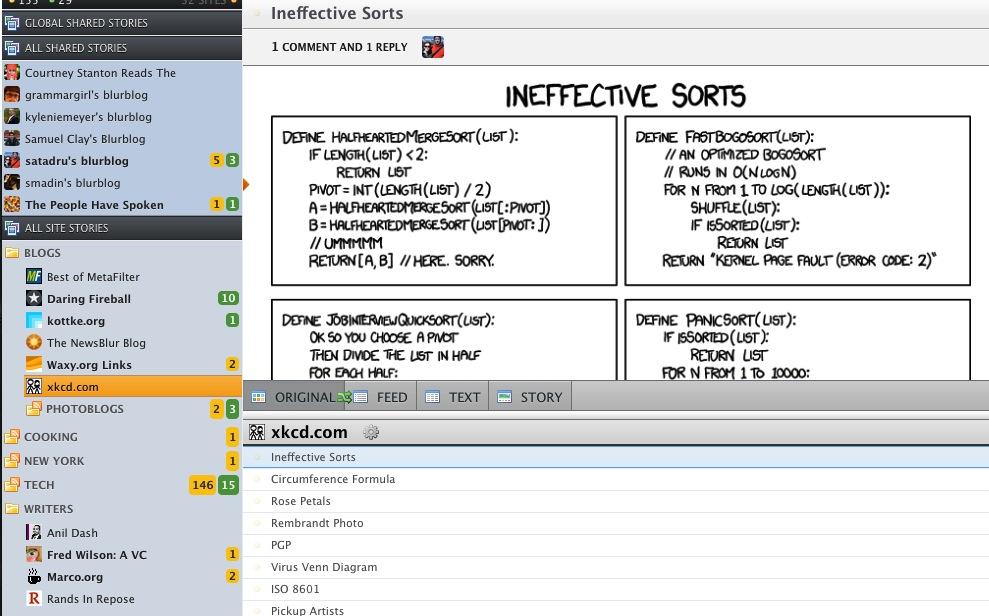Click Best of MetaFilter MF icon
The image size is (989, 616).
pos(34,277)
